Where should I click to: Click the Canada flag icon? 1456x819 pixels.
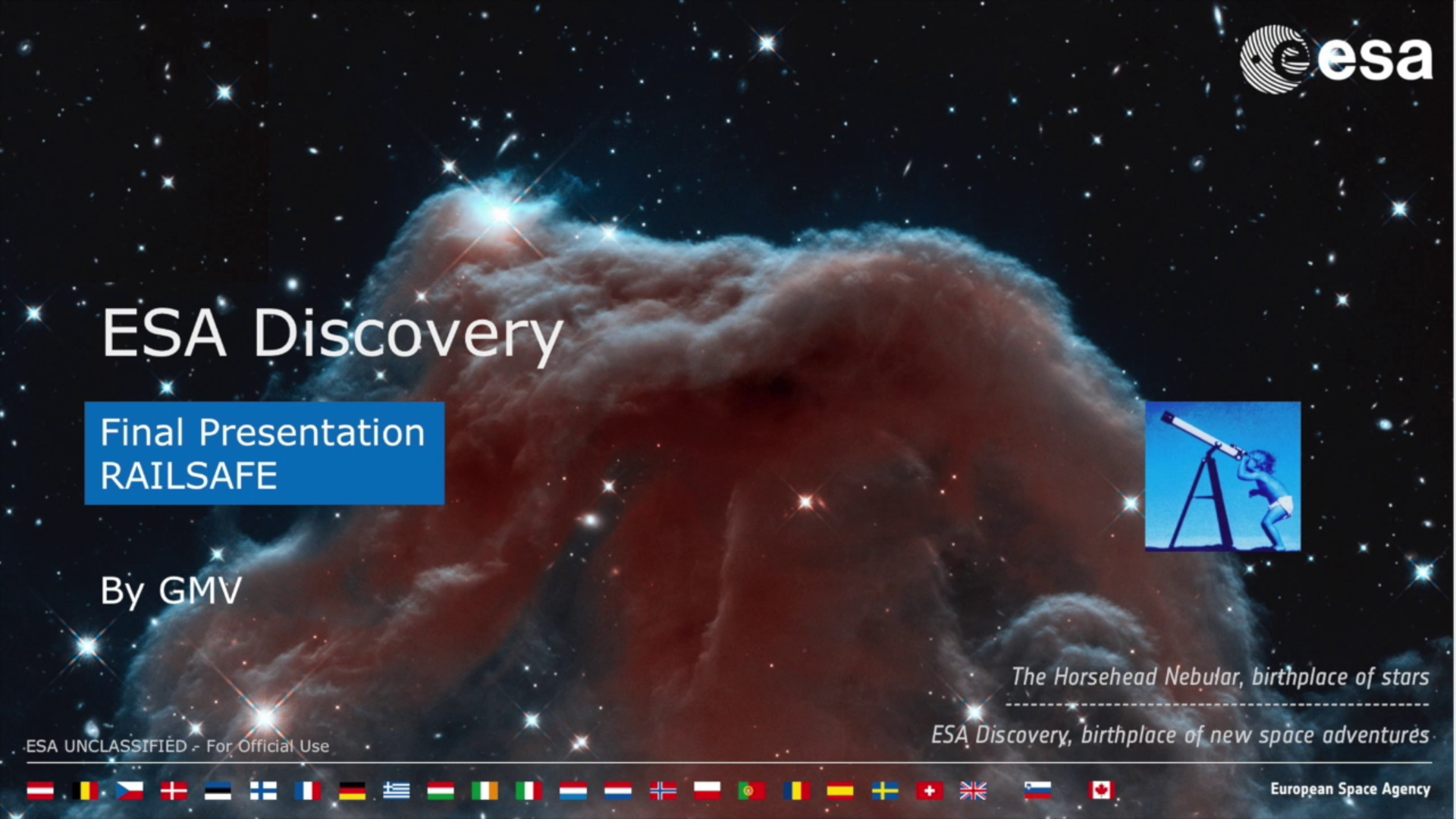(x=1101, y=791)
